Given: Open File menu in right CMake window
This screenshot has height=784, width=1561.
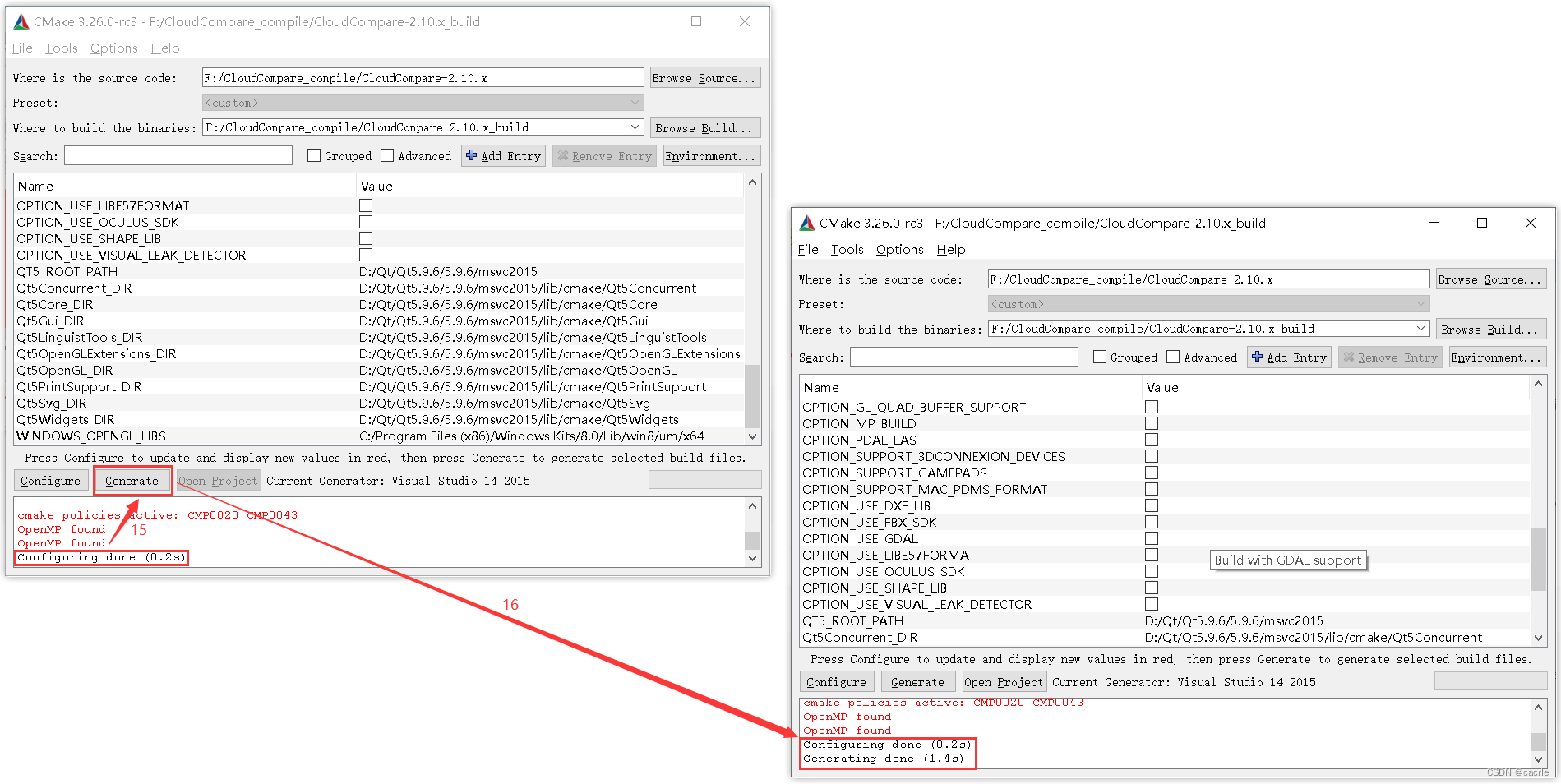Looking at the screenshot, I should coord(808,250).
